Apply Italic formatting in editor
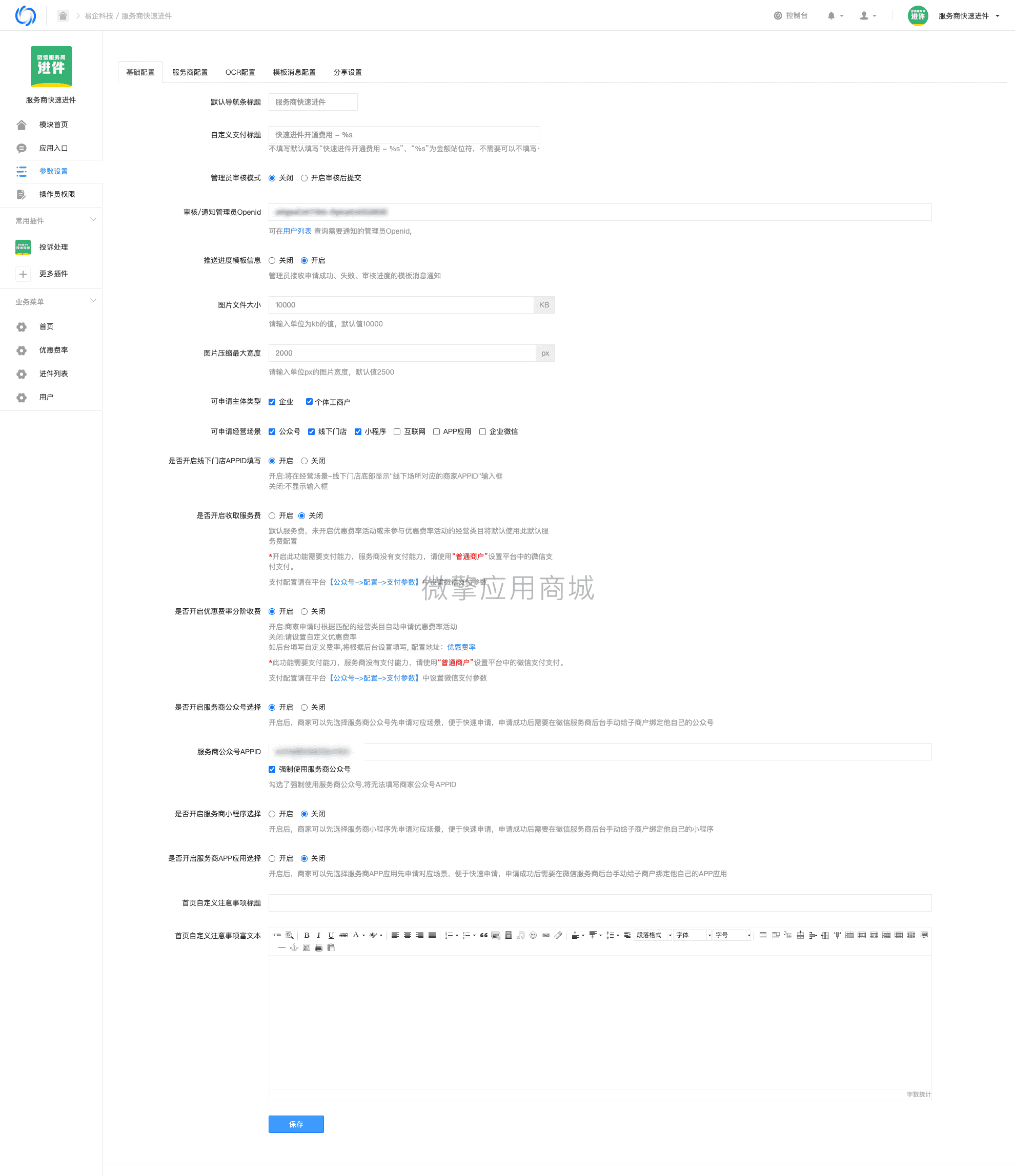Viewport: 1015px width, 1176px height. [x=319, y=935]
